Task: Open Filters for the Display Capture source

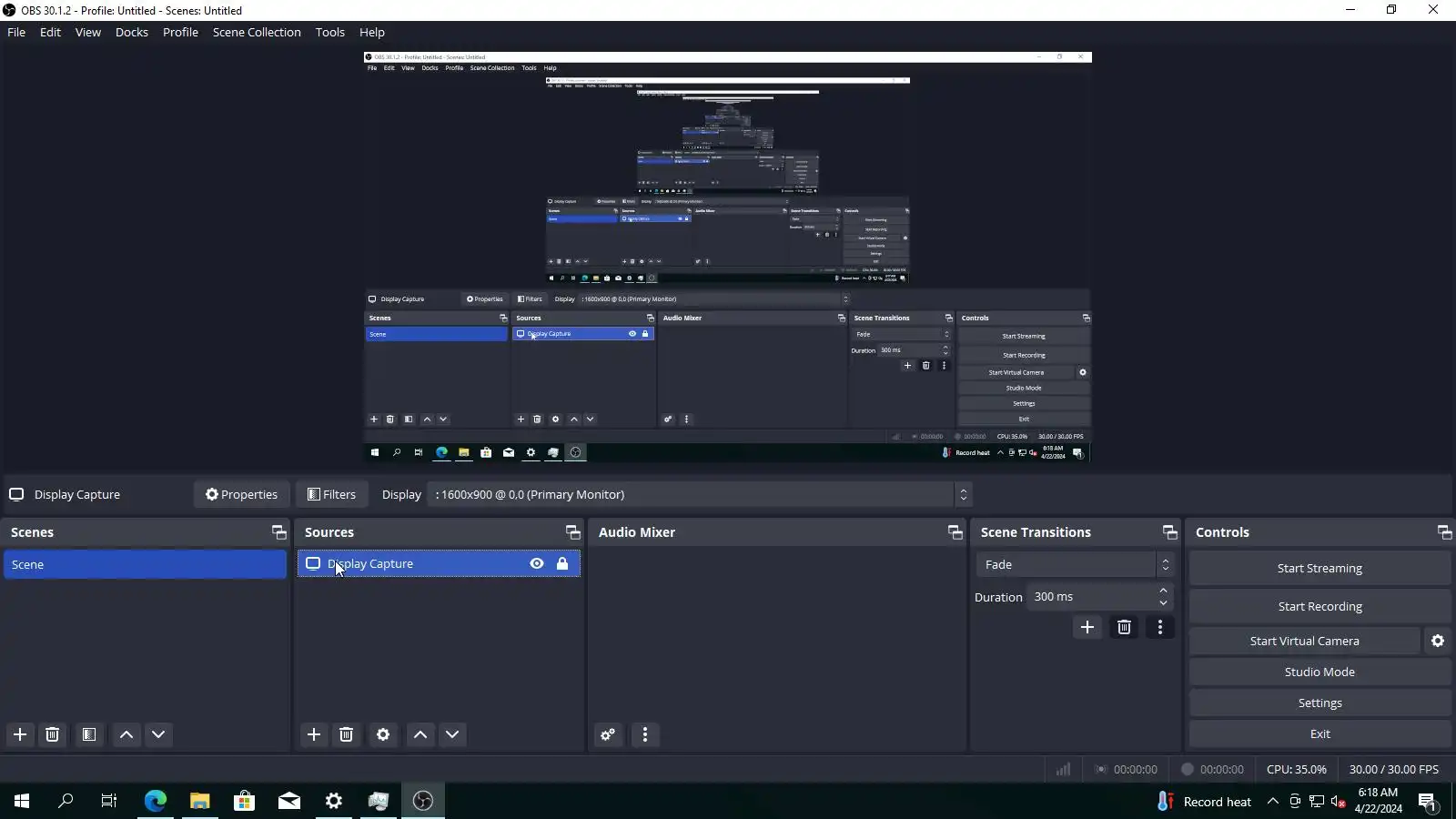Action: point(331,494)
